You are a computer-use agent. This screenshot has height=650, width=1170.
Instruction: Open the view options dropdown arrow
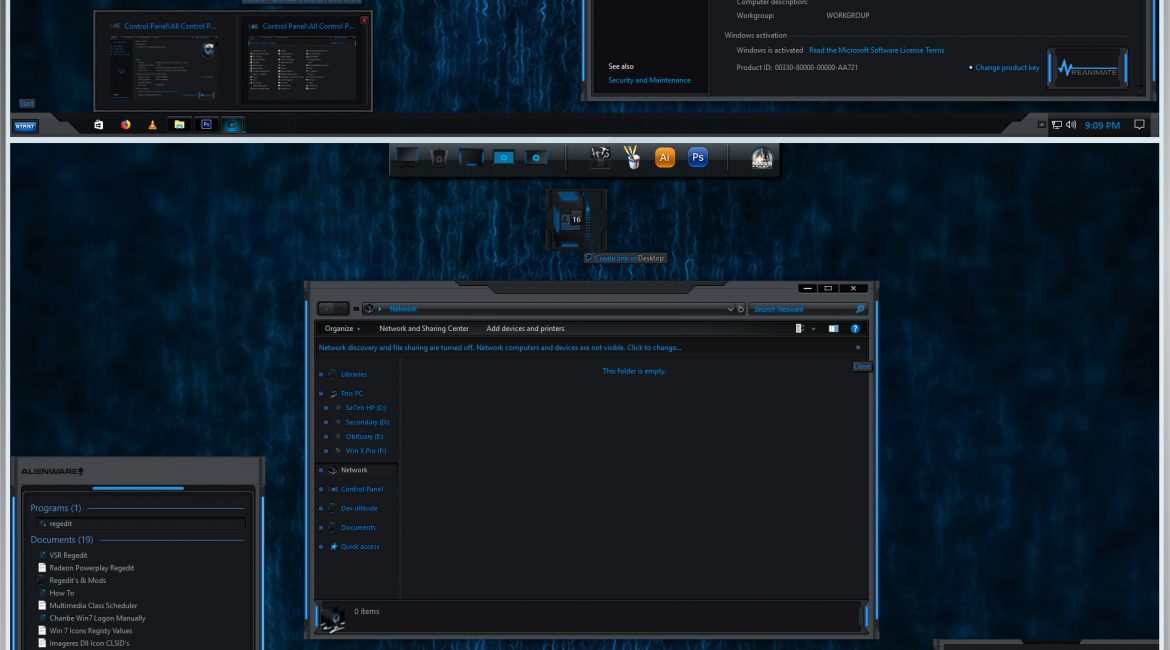coord(813,329)
